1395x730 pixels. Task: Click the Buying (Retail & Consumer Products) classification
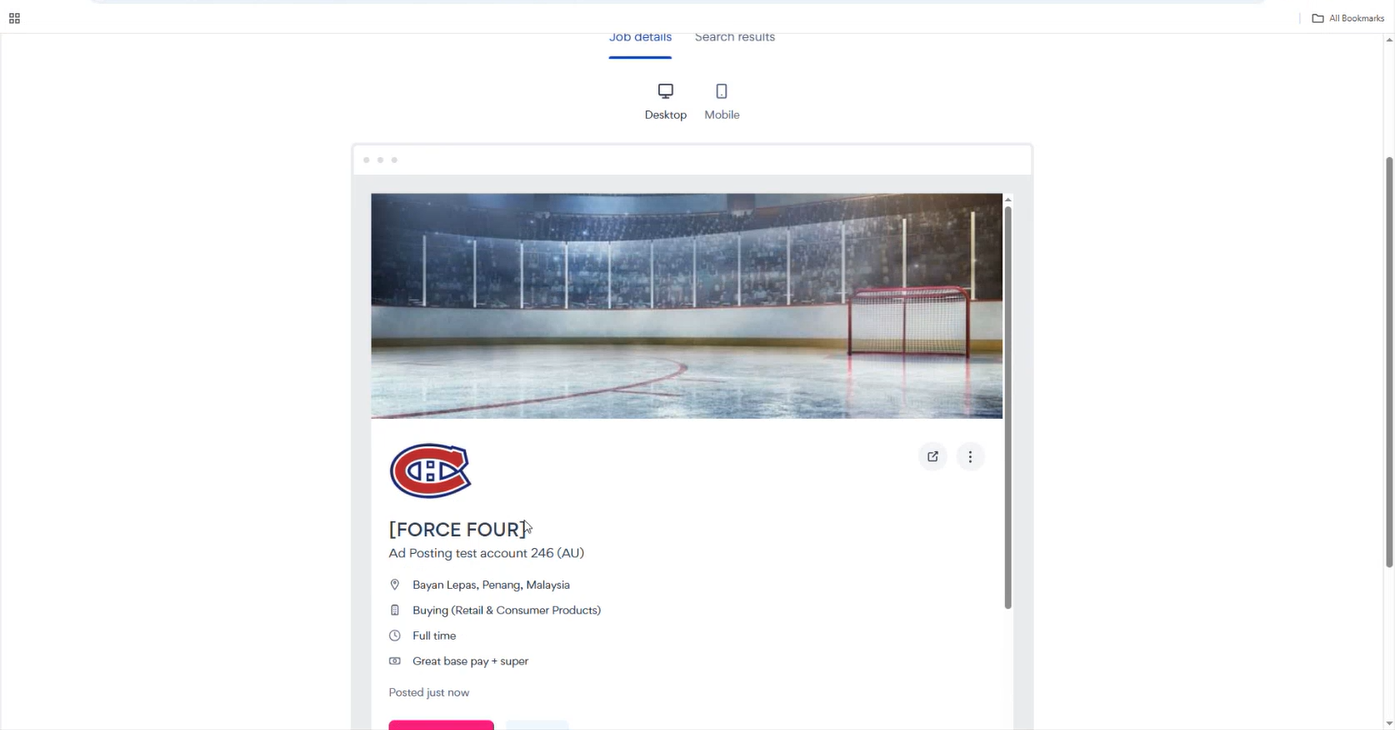pyautogui.click(x=506, y=610)
